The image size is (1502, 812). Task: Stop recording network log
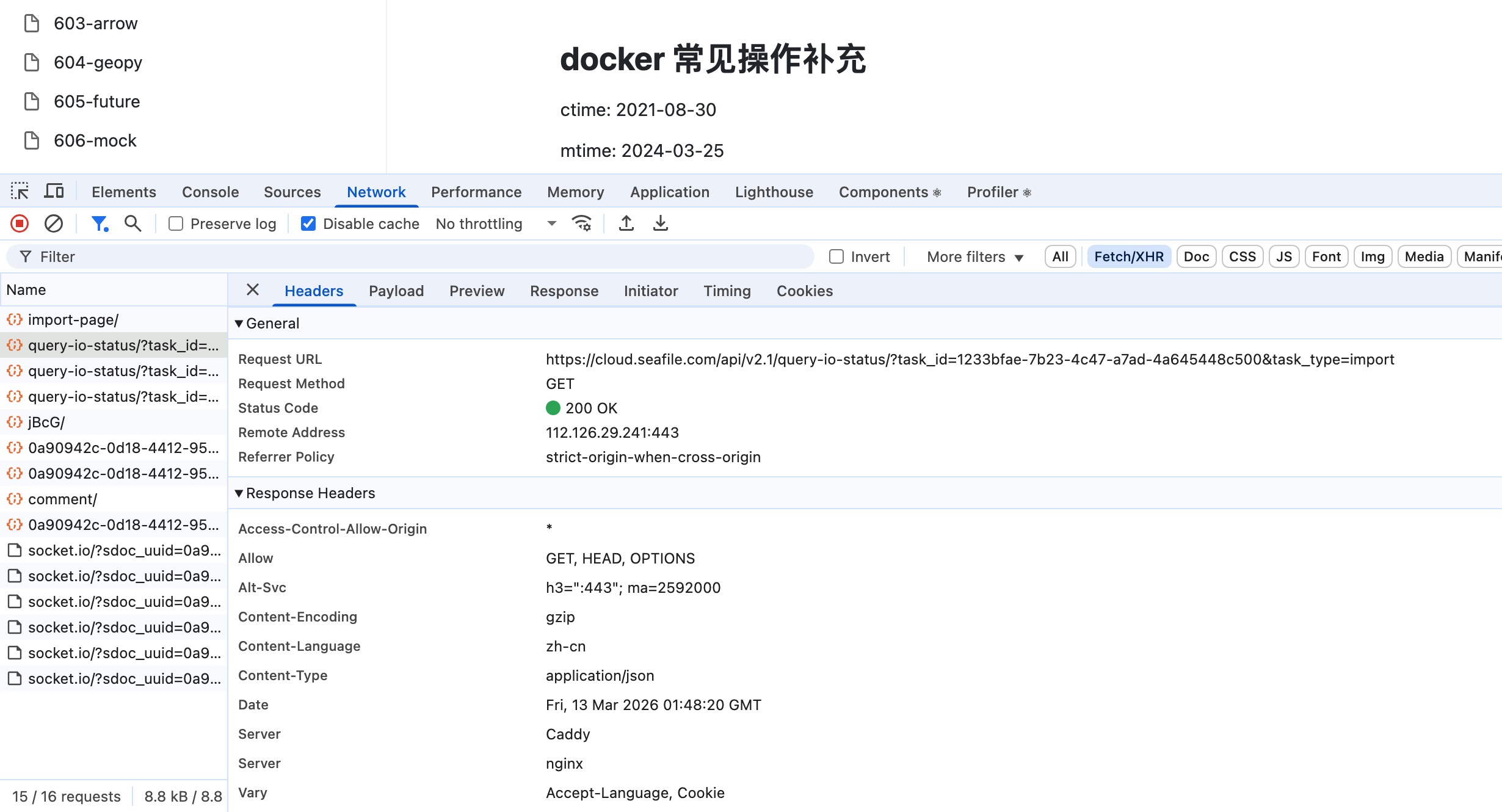[x=20, y=224]
